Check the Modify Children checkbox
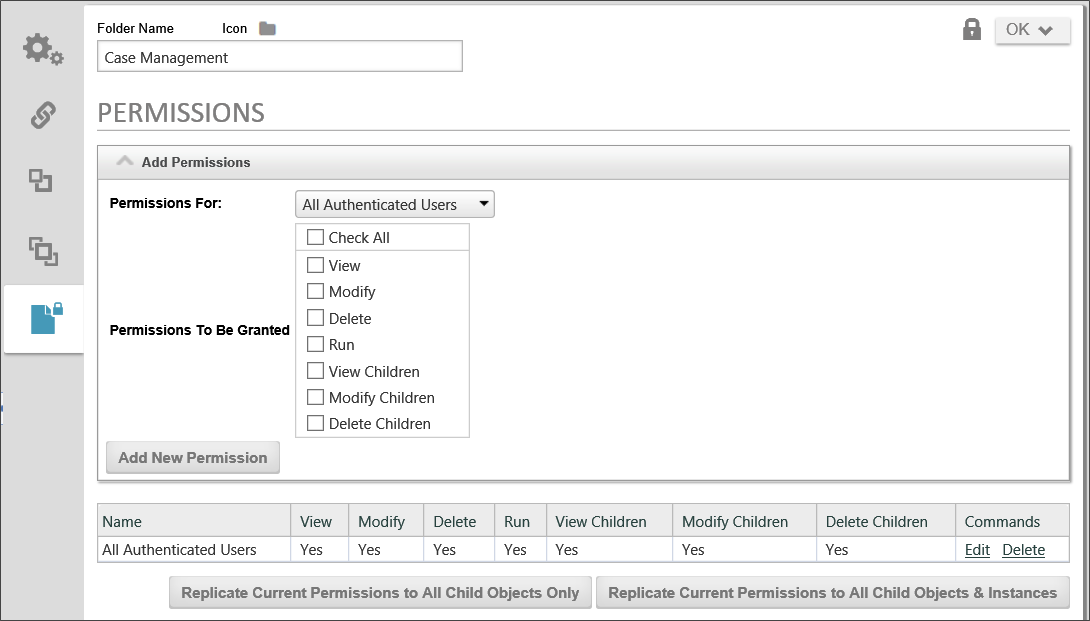The image size is (1090, 621). [315, 398]
